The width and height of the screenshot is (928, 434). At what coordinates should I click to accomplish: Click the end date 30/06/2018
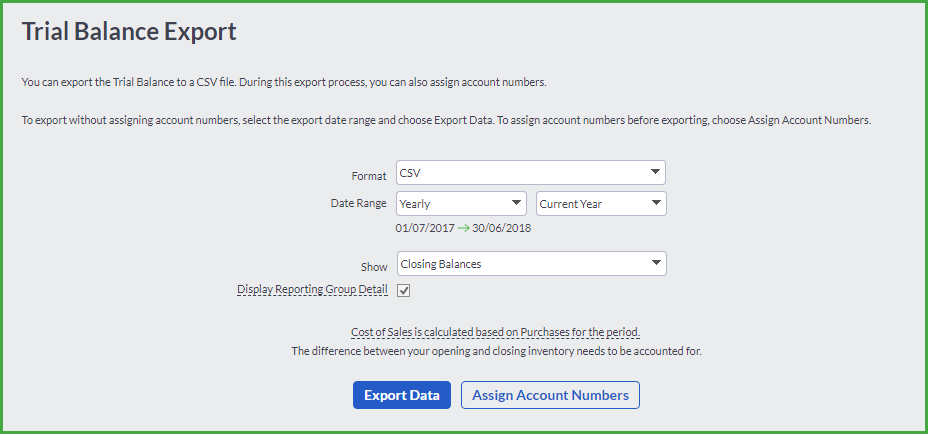pyautogui.click(x=501, y=228)
